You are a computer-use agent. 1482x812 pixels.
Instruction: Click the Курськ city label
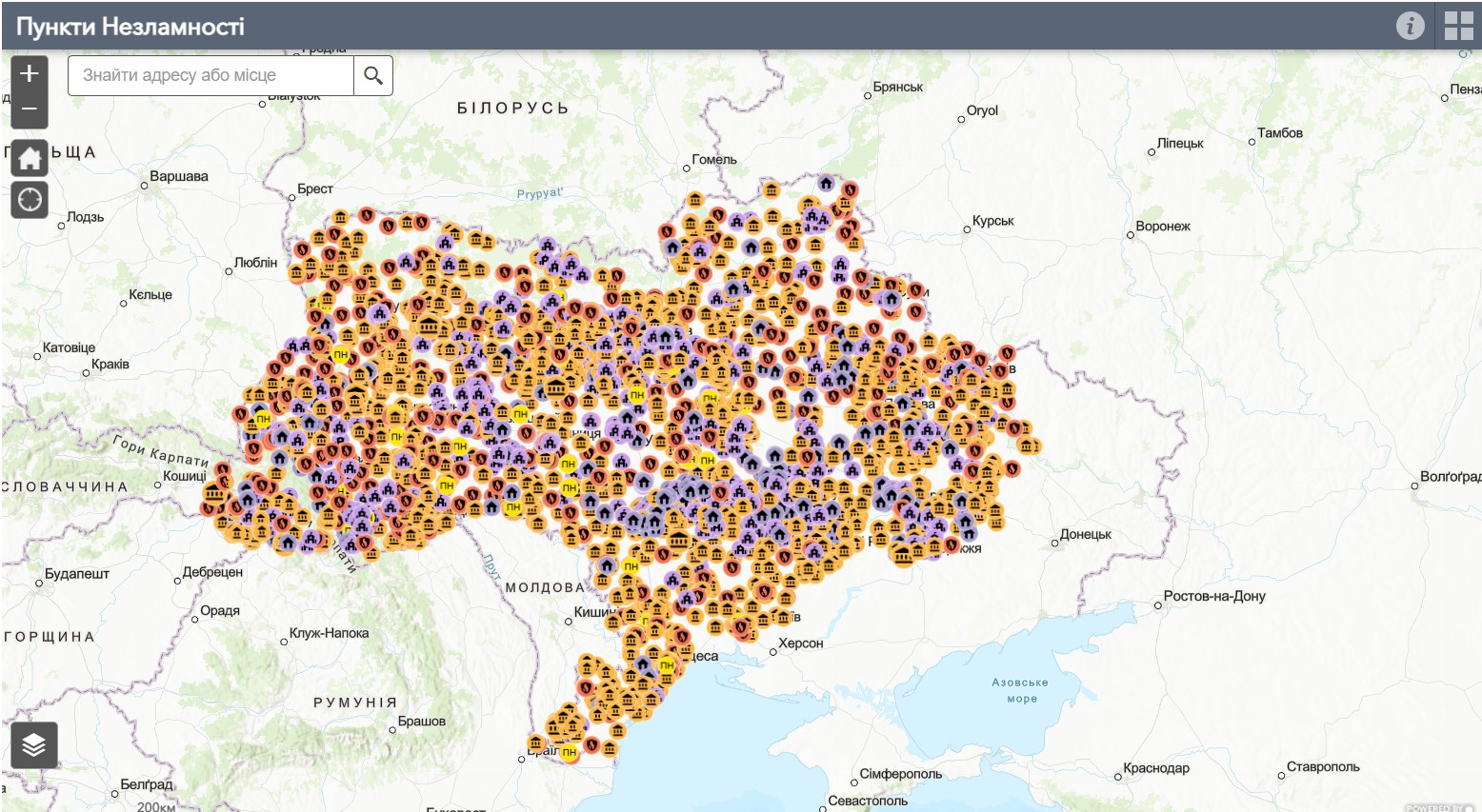(992, 221)
